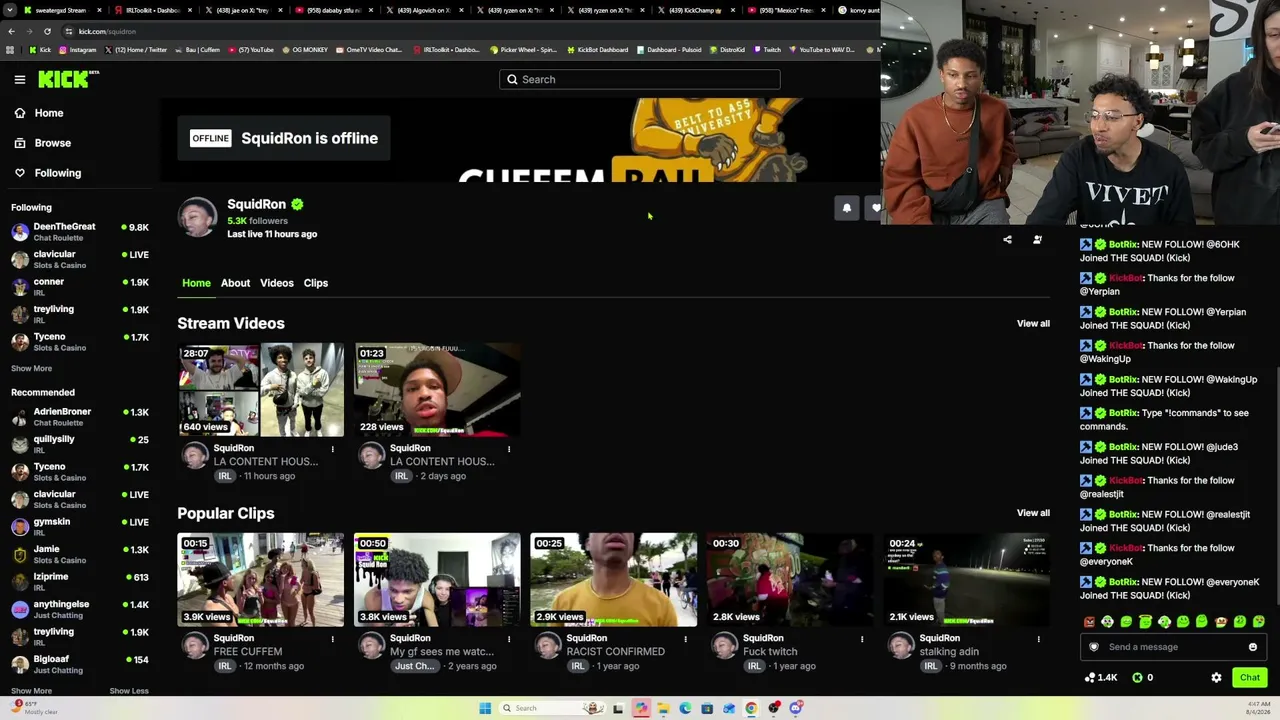Switch to the Videos tab

click(277, 283)
